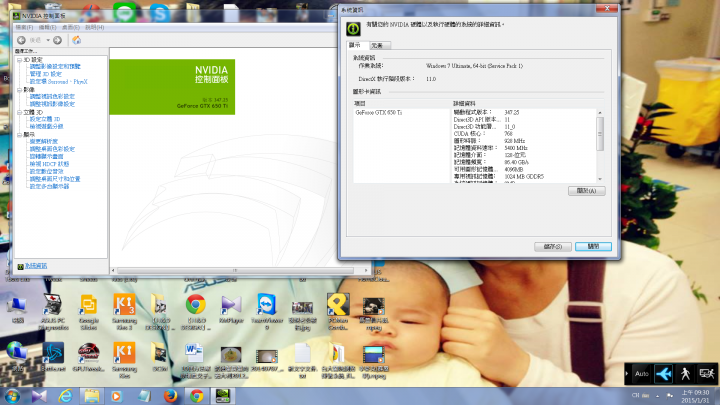This screenshot has width=720, height=405.
Task: Collapse the 顯示 tree node
Action: tap(19, 135)
